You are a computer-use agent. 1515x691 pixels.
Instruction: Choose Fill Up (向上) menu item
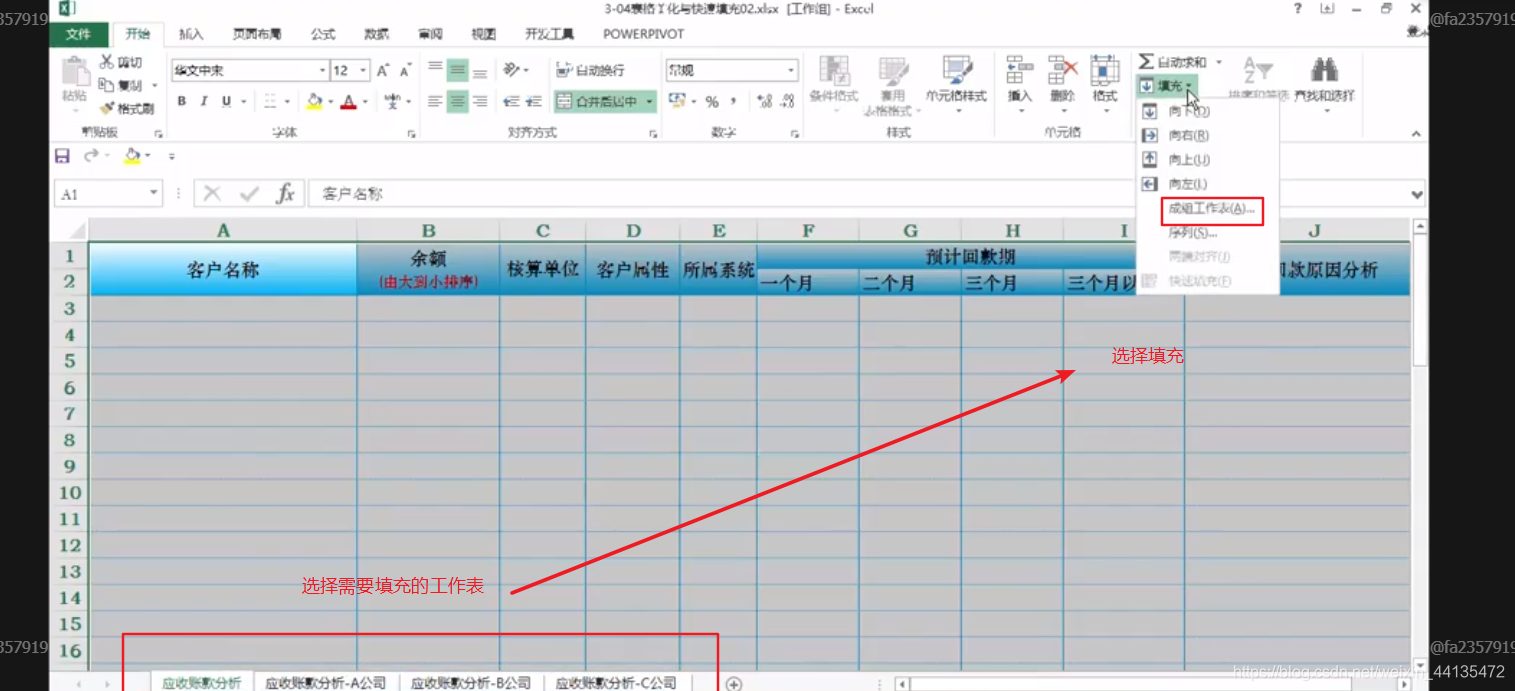1207,160
